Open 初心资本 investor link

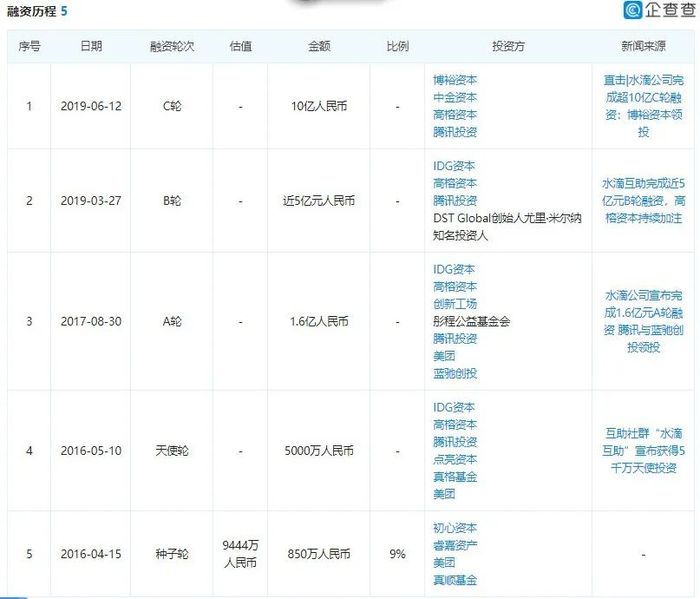pos(455,528)
